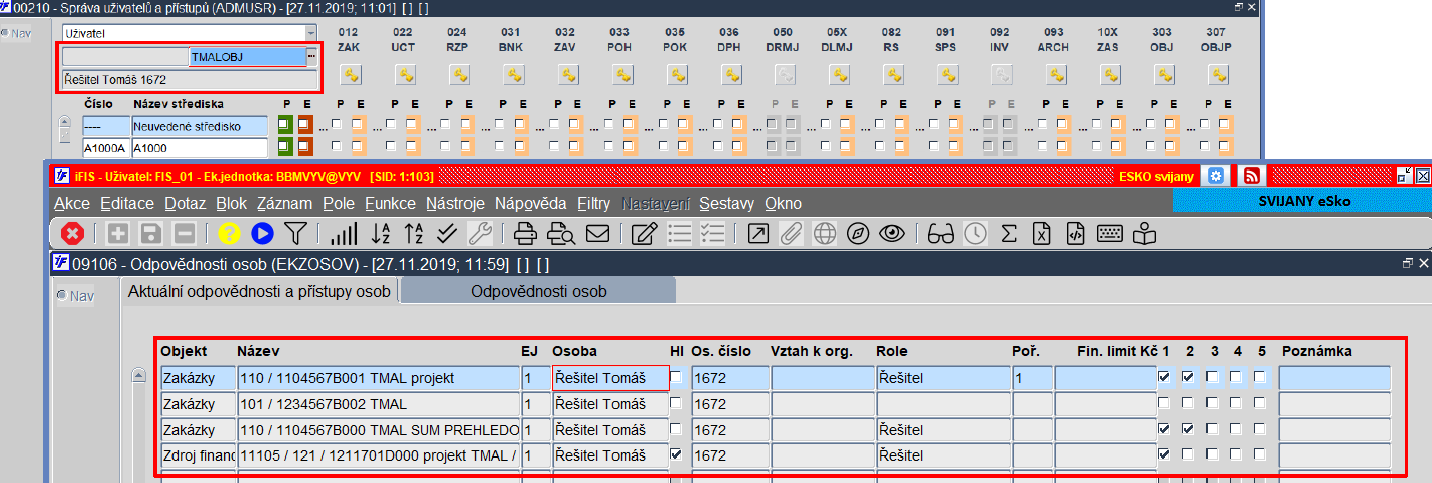Click the key icon under 012 ZAK
The width and height of the screenshot is (1432, 483).
[350, 75]
